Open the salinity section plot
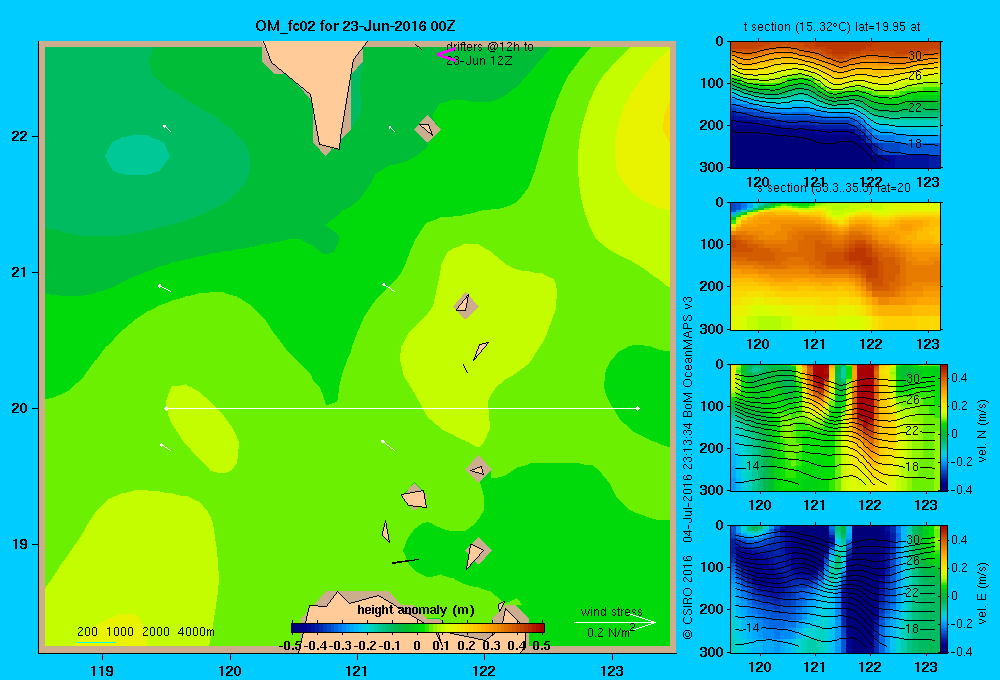The height and width of the screenshot is (680, 1000). click(x=835, y=265)
